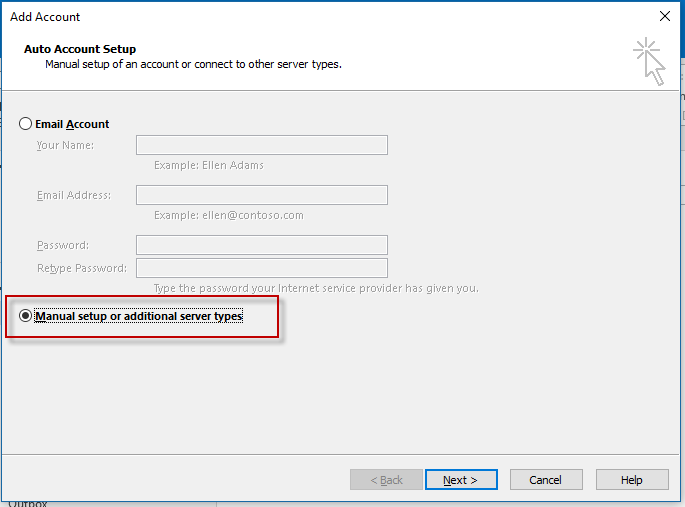Open Help for account setup
Screen dimensions: 685x507
[632, 480]
